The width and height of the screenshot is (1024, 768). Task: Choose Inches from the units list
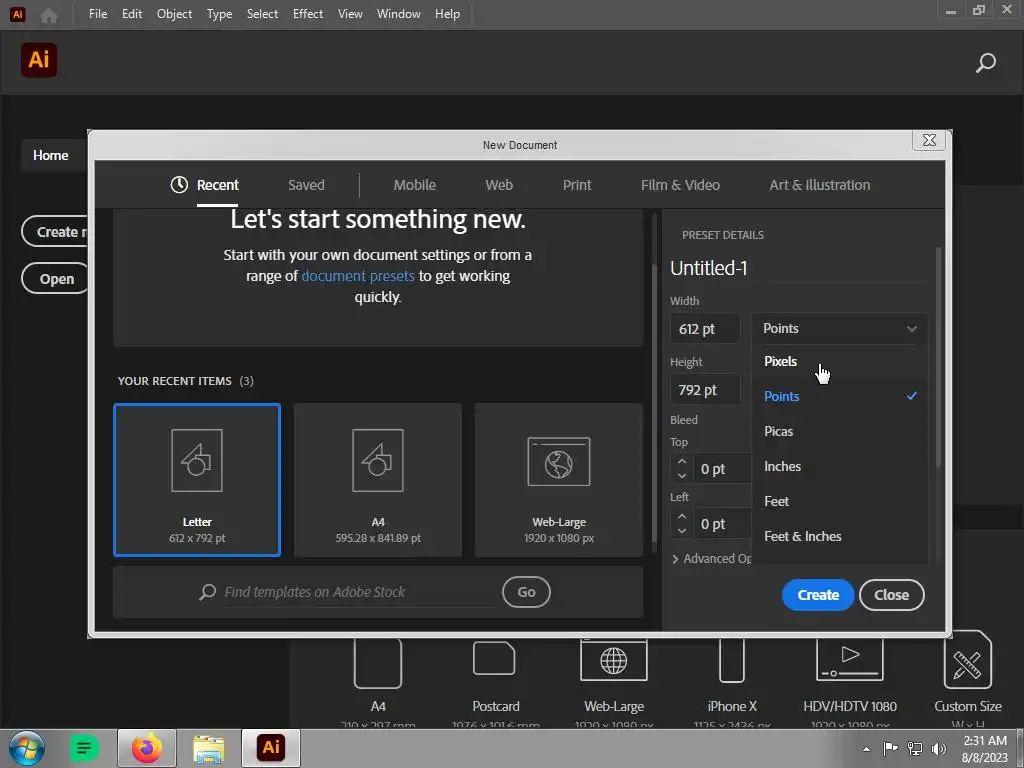point(840,466)
